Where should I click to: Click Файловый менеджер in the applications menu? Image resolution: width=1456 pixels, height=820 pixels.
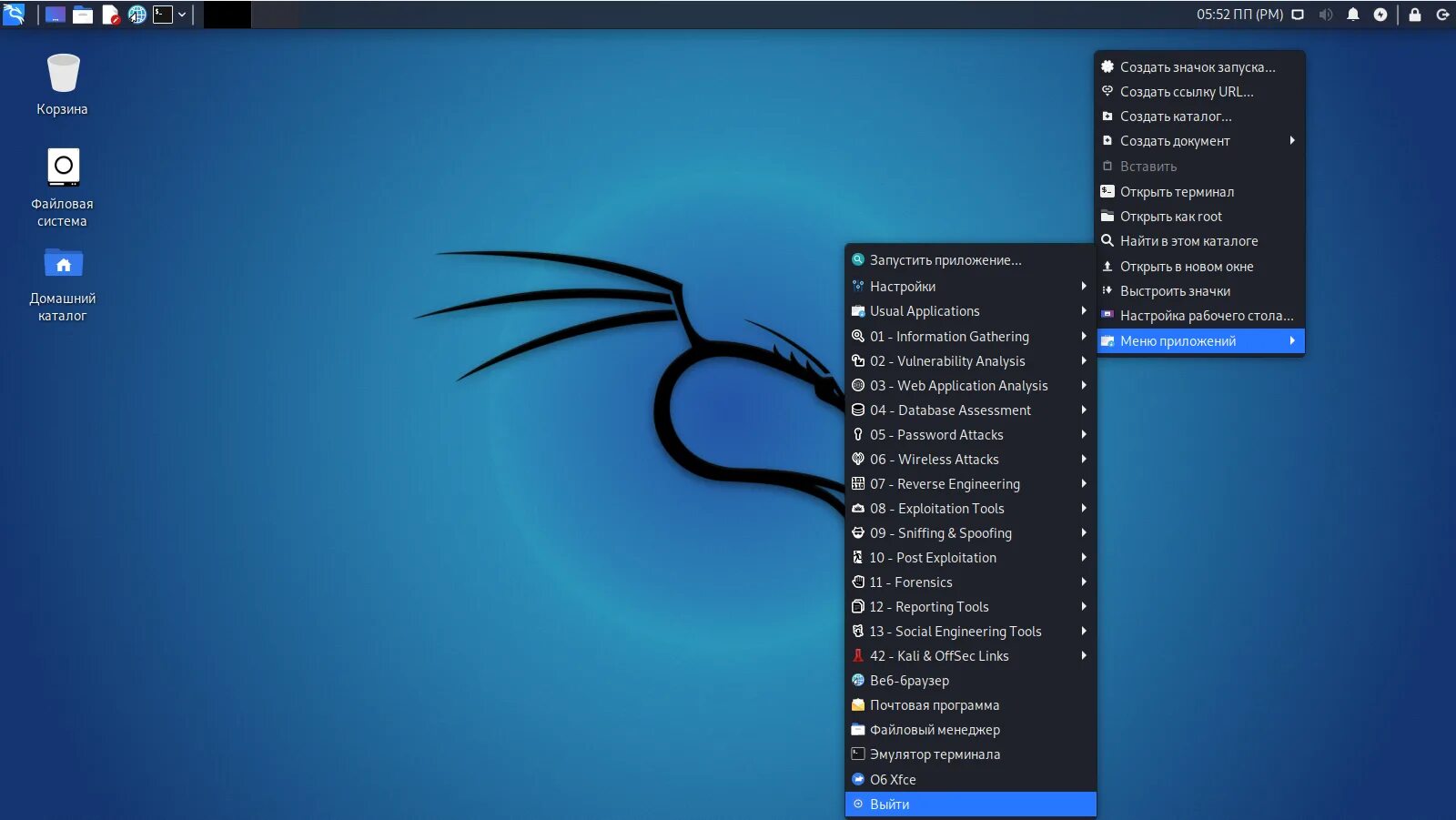971,730
